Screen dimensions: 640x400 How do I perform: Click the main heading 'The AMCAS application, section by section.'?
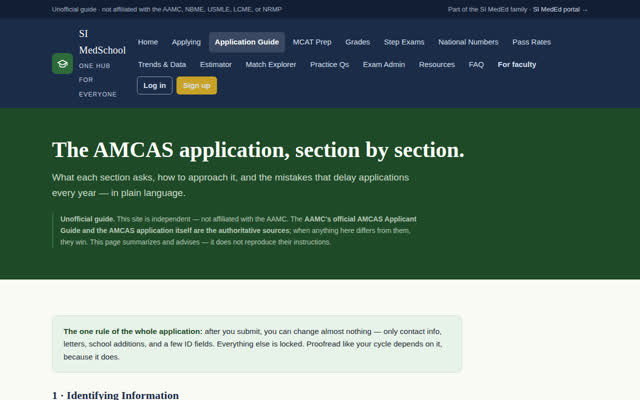pyautogui.click(x=258, y=150)
